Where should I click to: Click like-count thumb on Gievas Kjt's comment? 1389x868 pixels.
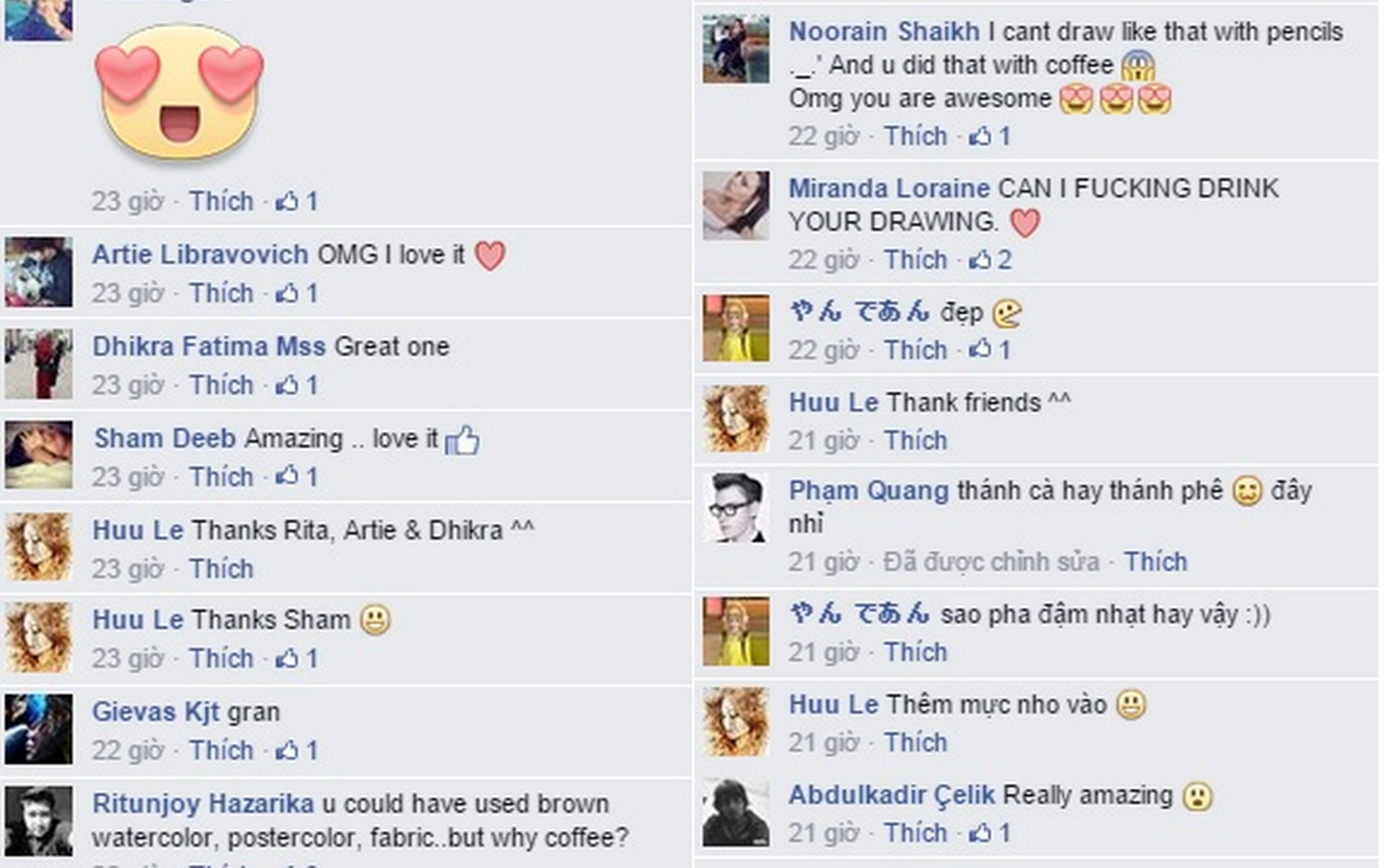pos(287,750)
